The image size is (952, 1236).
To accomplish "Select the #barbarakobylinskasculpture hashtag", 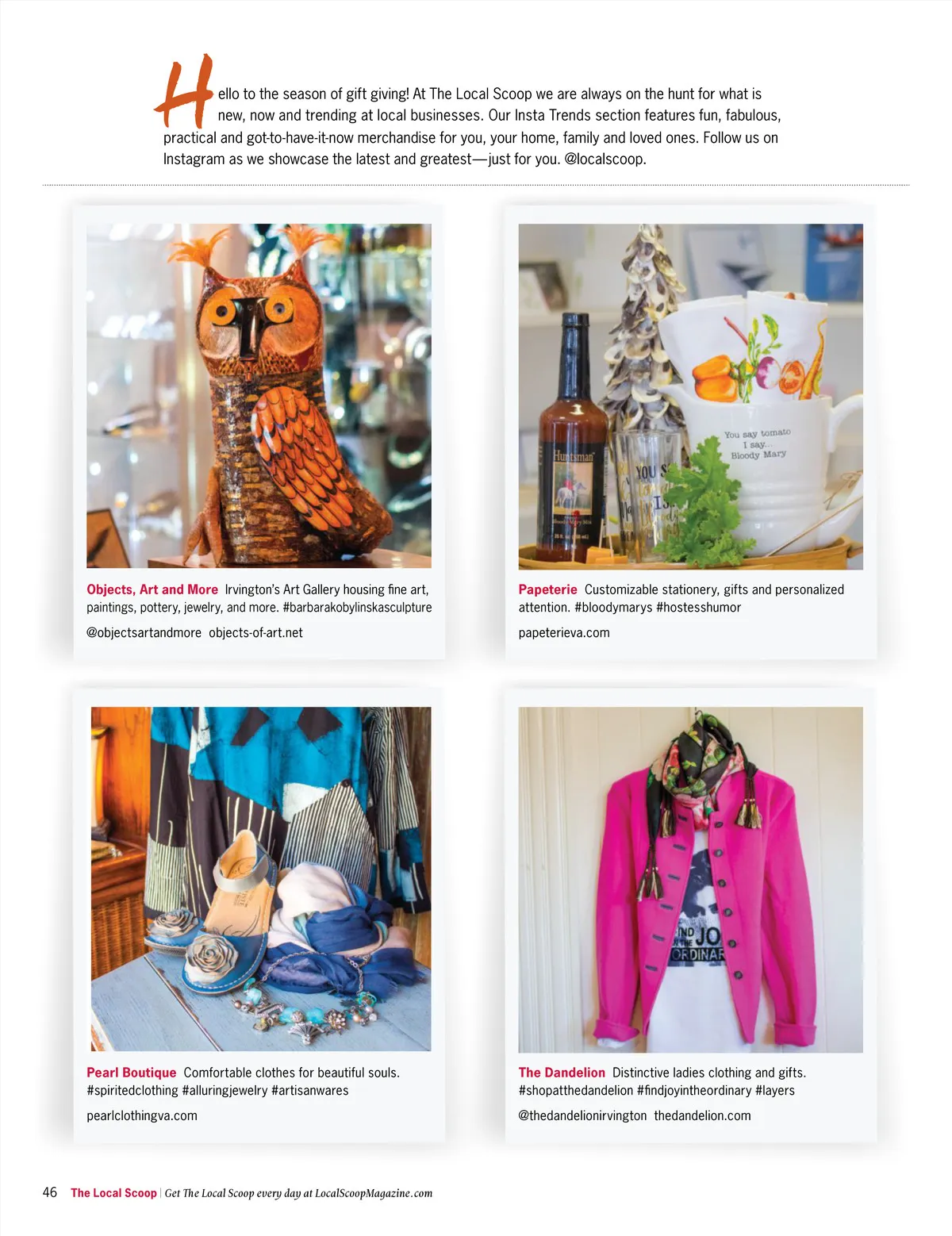I will [357, 608].
